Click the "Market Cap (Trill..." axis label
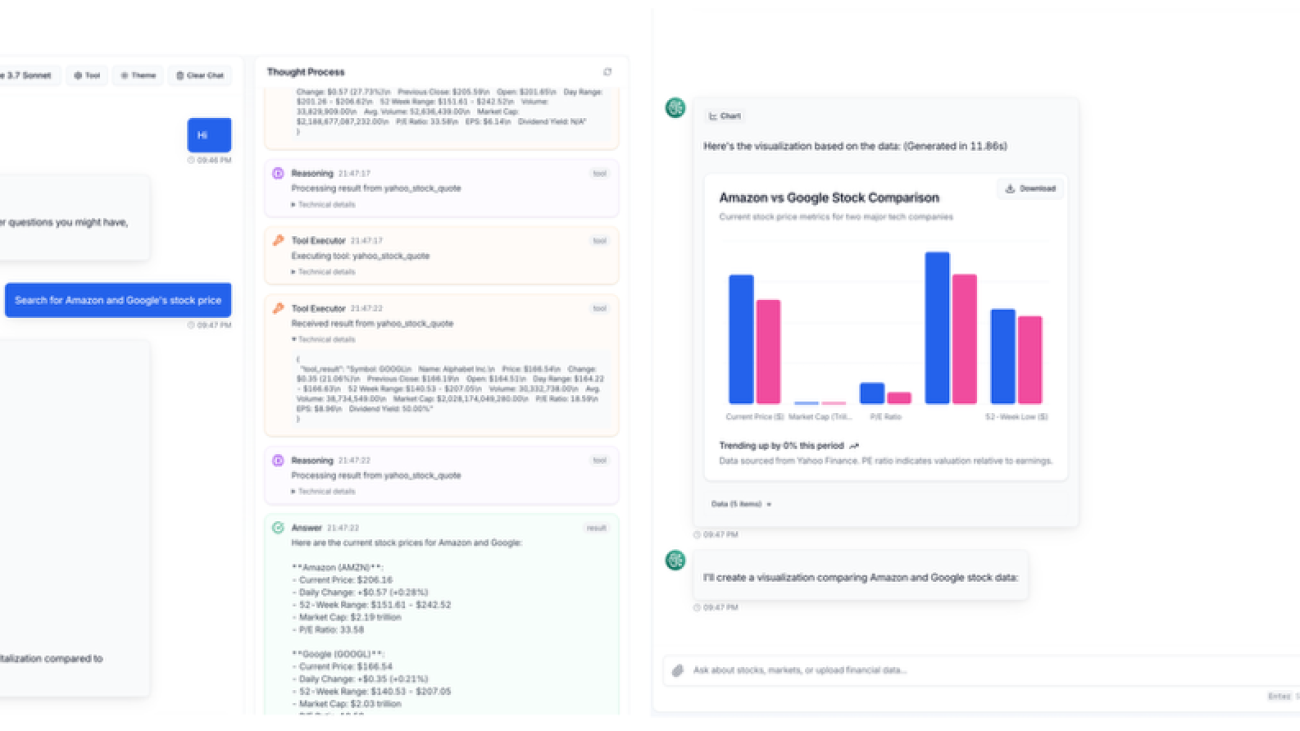Image resolution: width=1300 pixels, height=731 pixels. (x=821, y=416)
